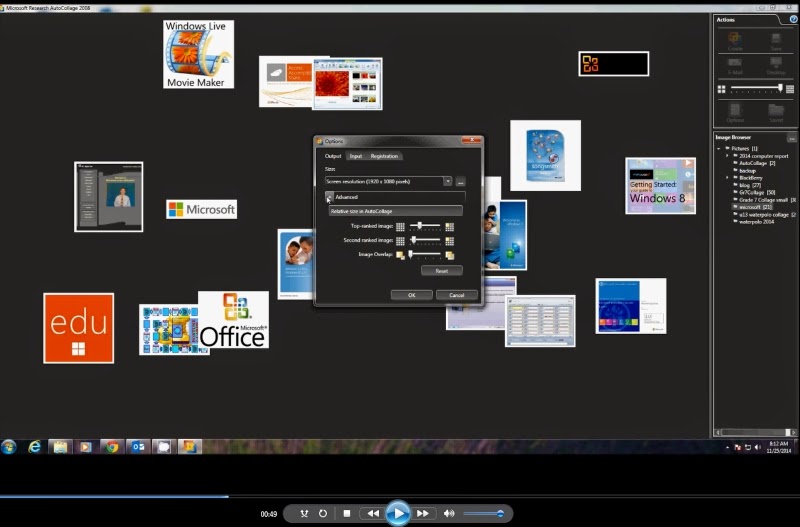Screen dimensions: 800x527
Task: Click Image Browser ellipsis browse button
Action: [791, 138]
